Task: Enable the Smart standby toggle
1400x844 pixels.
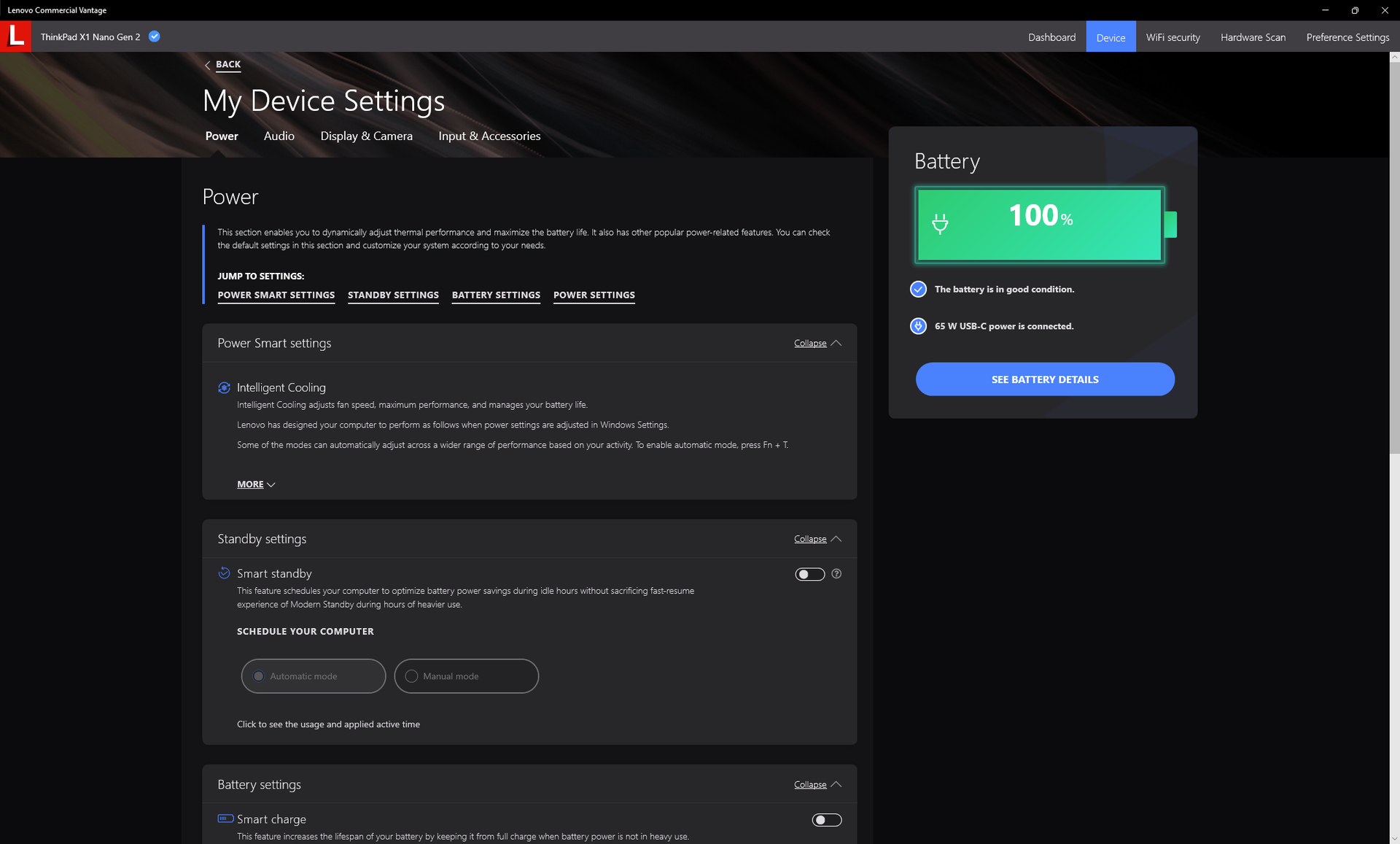Action: (x=809, y=575)
